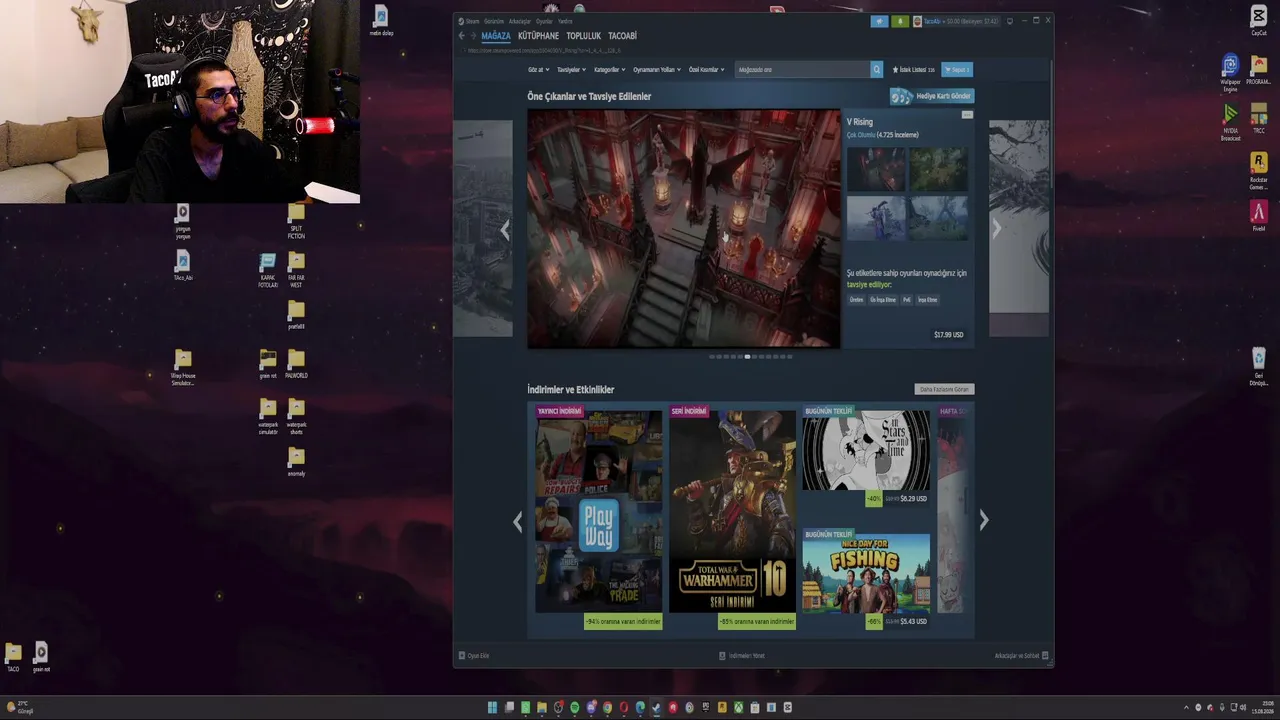Open the Rockstar Games launcher desktop icon

pos(1259,170)
